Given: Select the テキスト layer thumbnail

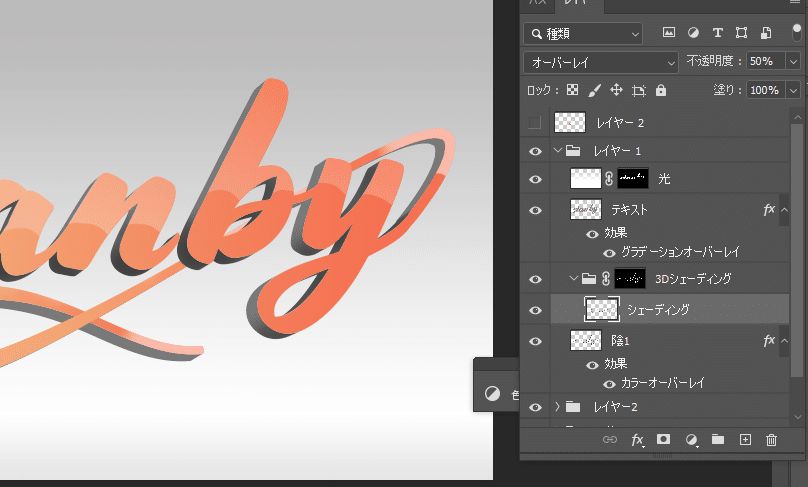Looking at the screenshot, I should pyautogui.click(x=585, y=209).
